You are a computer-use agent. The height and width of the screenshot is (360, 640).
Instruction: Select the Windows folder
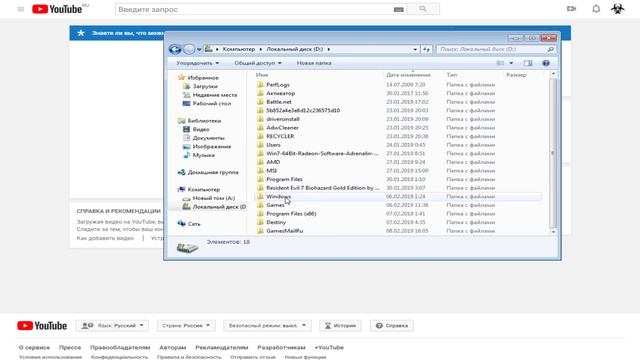(x=278, y=196)
